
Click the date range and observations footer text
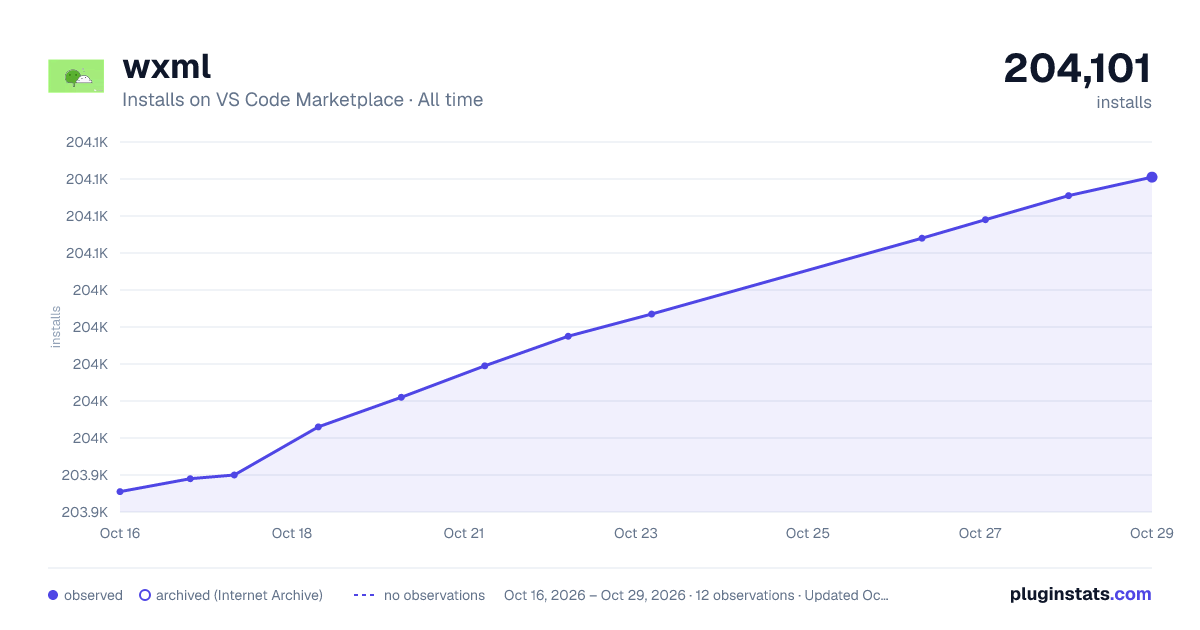point(696,595)
